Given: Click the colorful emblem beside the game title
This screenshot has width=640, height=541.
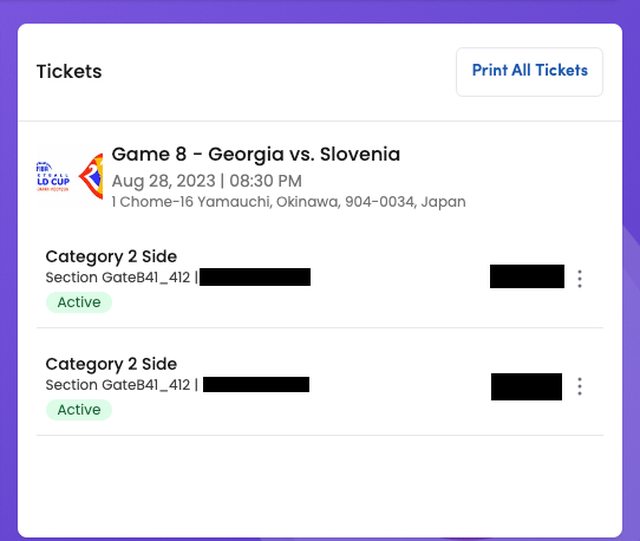Looking at the screenshot, I should tap(91, 177).
